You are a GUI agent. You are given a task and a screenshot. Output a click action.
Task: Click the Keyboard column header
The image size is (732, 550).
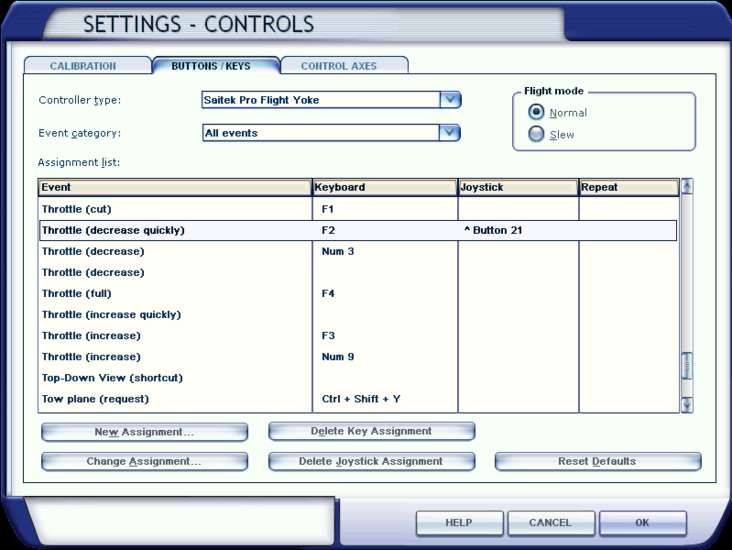[x=385, y=187]
